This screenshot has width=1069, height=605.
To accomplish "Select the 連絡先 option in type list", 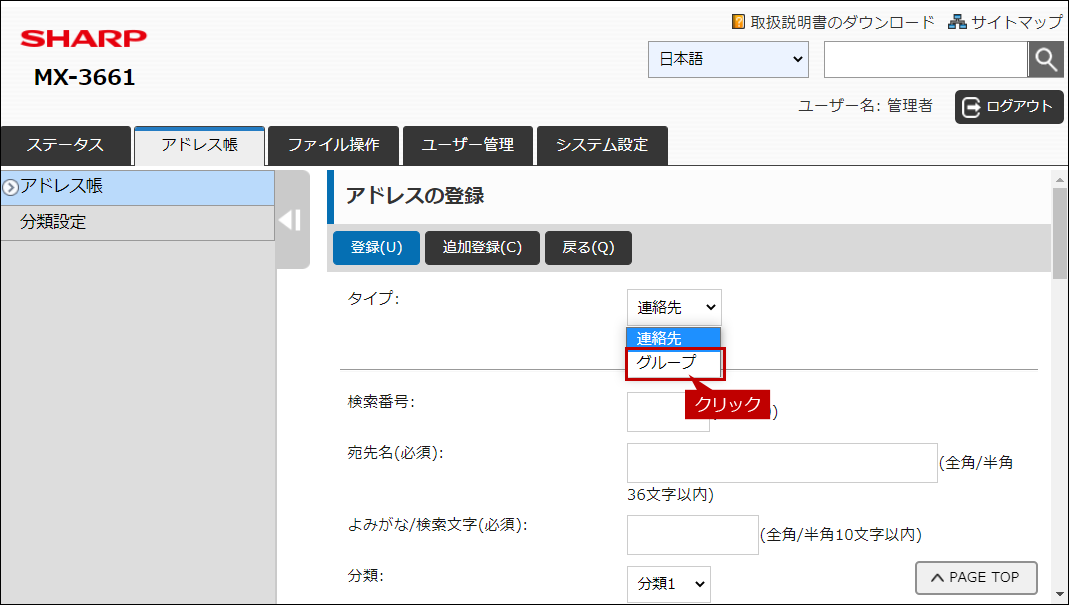I will point(674,338).
